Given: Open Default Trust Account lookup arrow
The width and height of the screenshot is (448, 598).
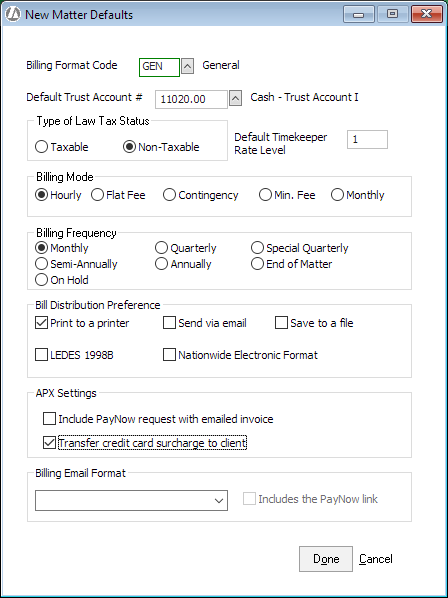Looking at the screenshot, I should click(236, 99).
